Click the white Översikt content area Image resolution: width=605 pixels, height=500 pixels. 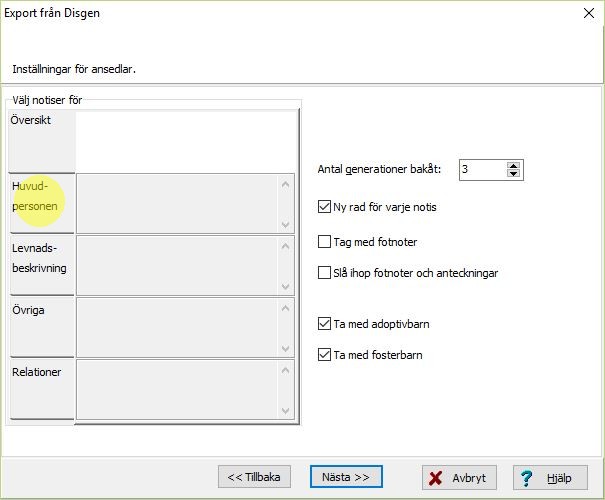[x=186, y=142]
